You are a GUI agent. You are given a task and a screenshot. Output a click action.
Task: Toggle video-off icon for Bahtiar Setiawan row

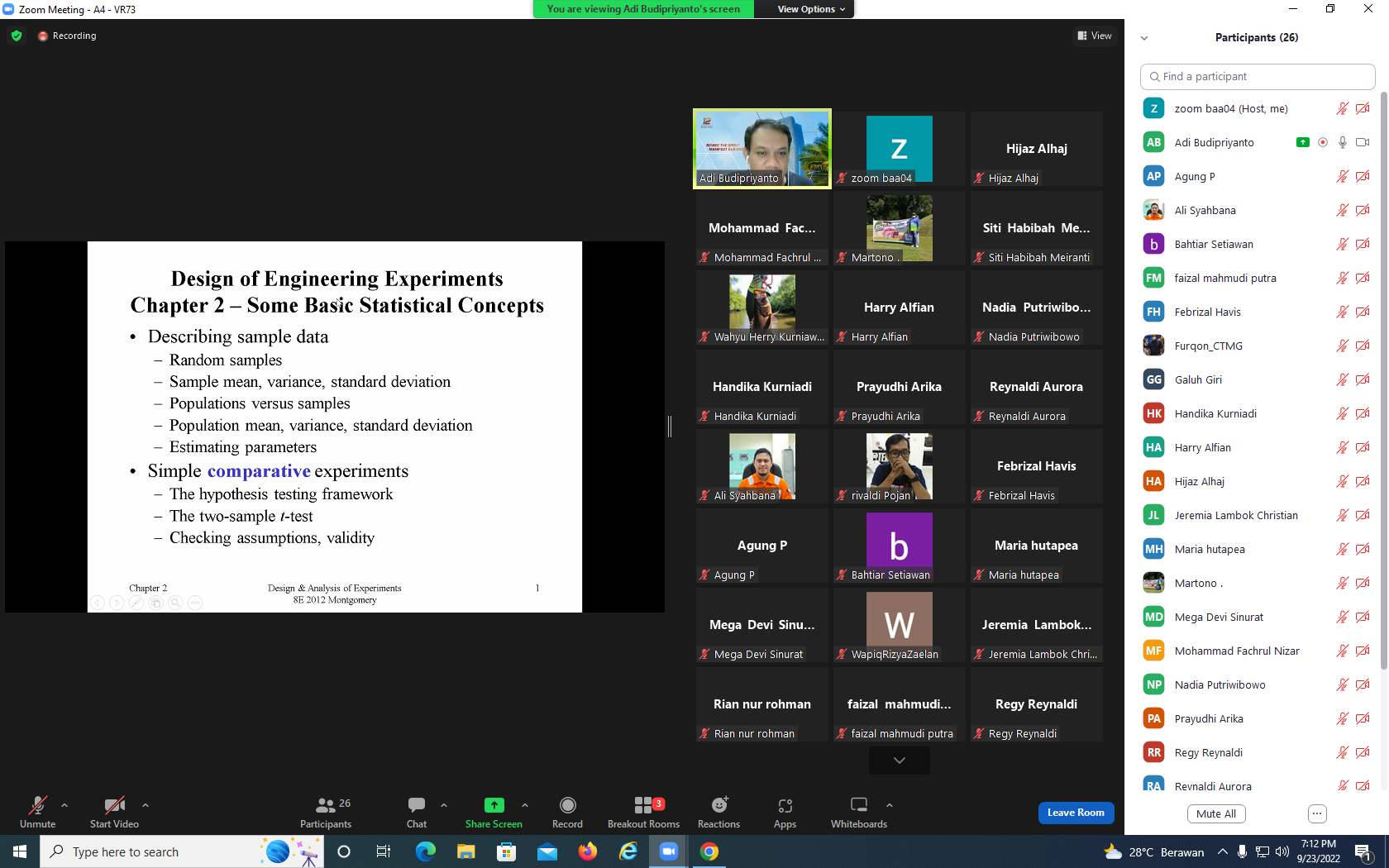1363,244
